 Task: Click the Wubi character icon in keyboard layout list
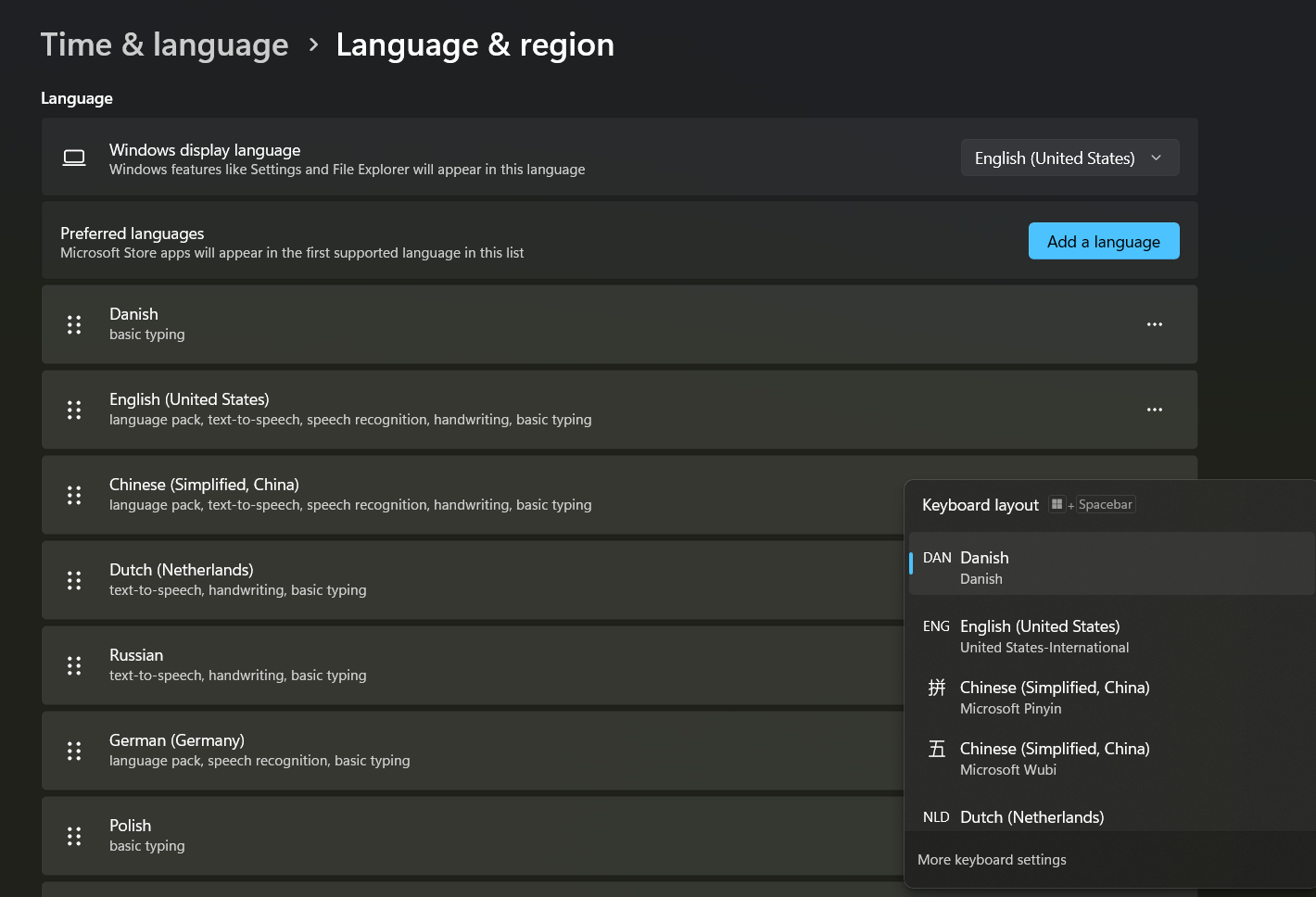click(936, 749)
